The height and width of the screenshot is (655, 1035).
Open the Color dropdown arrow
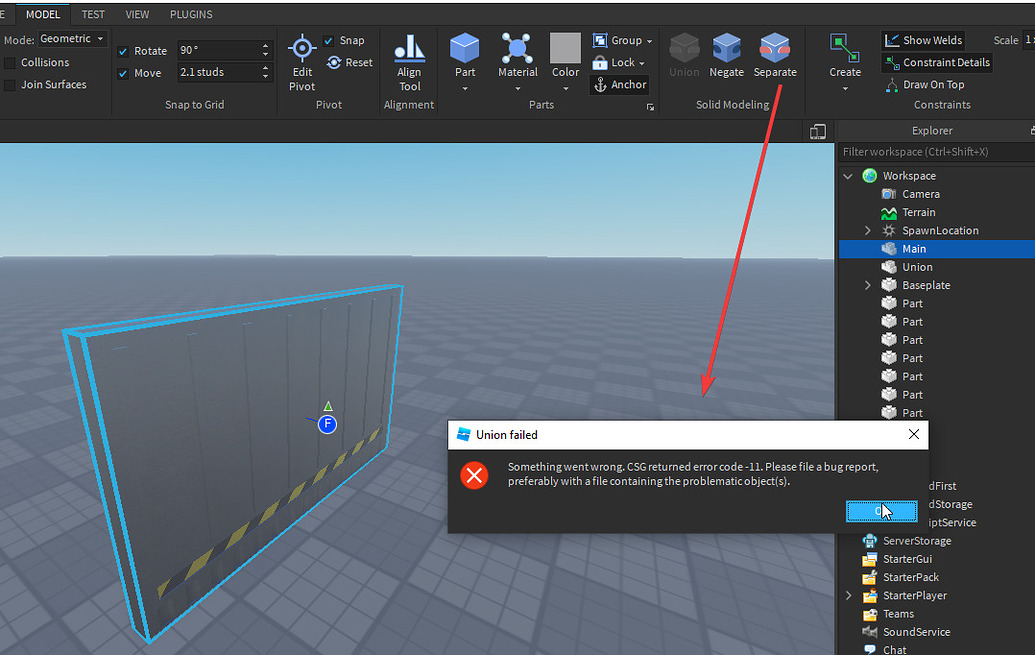pos(566,88)
